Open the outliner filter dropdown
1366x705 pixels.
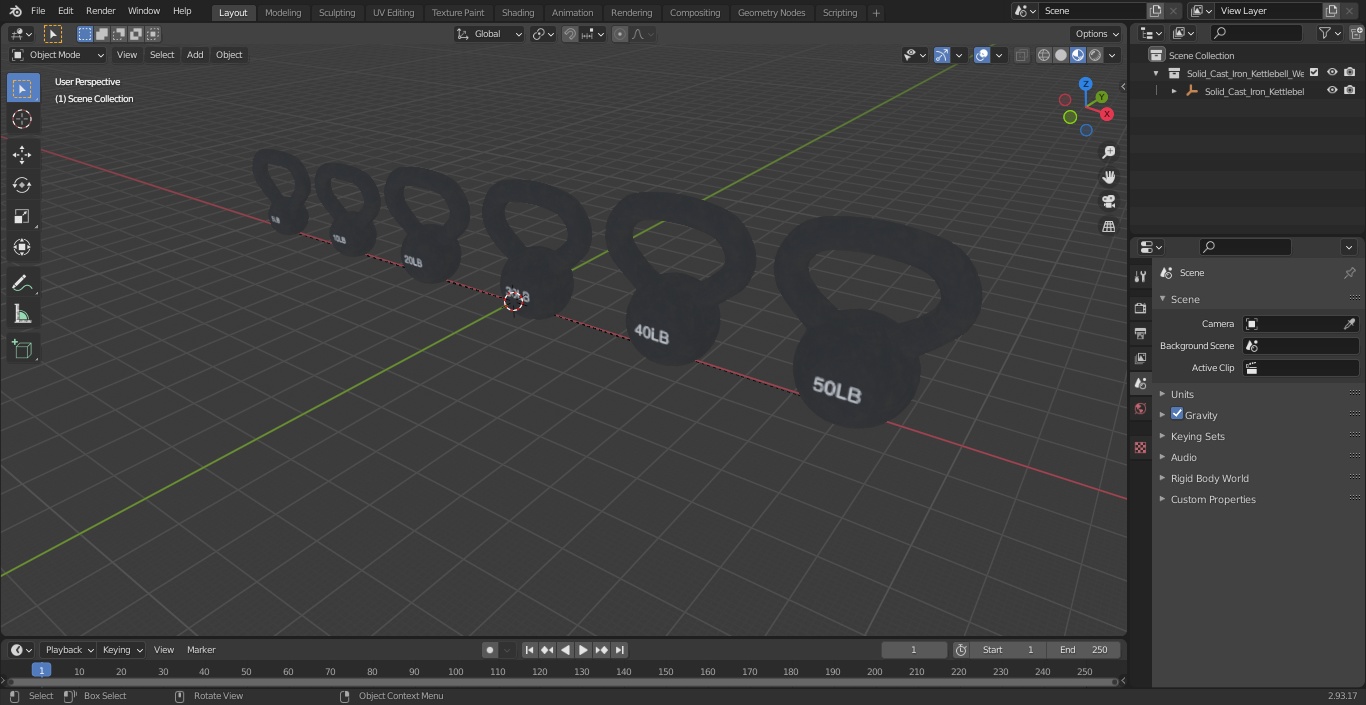(x=1329, y=33)
